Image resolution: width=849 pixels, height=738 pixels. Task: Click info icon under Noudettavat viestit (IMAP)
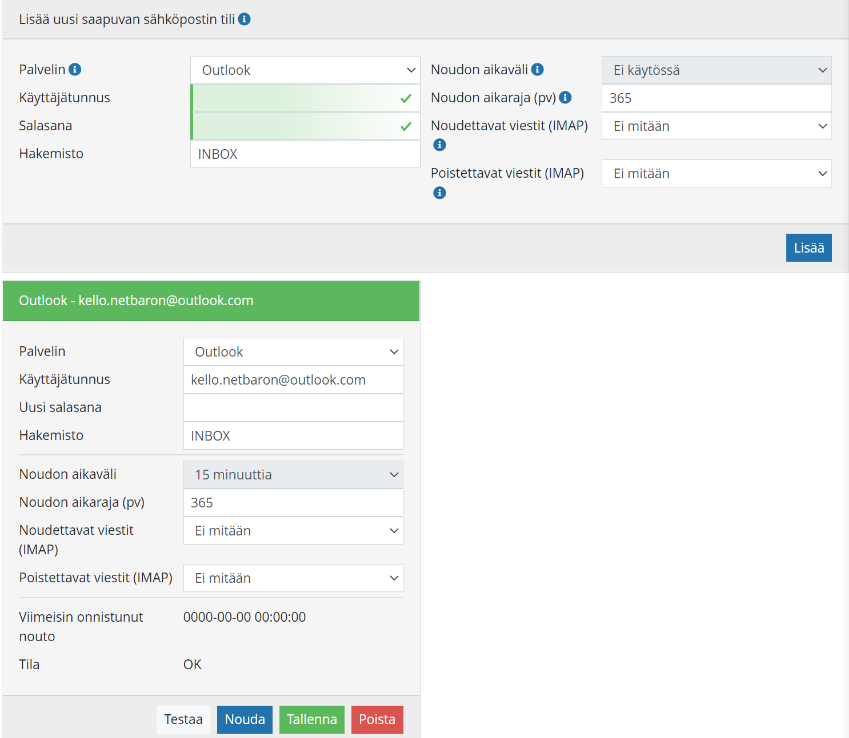438,145
